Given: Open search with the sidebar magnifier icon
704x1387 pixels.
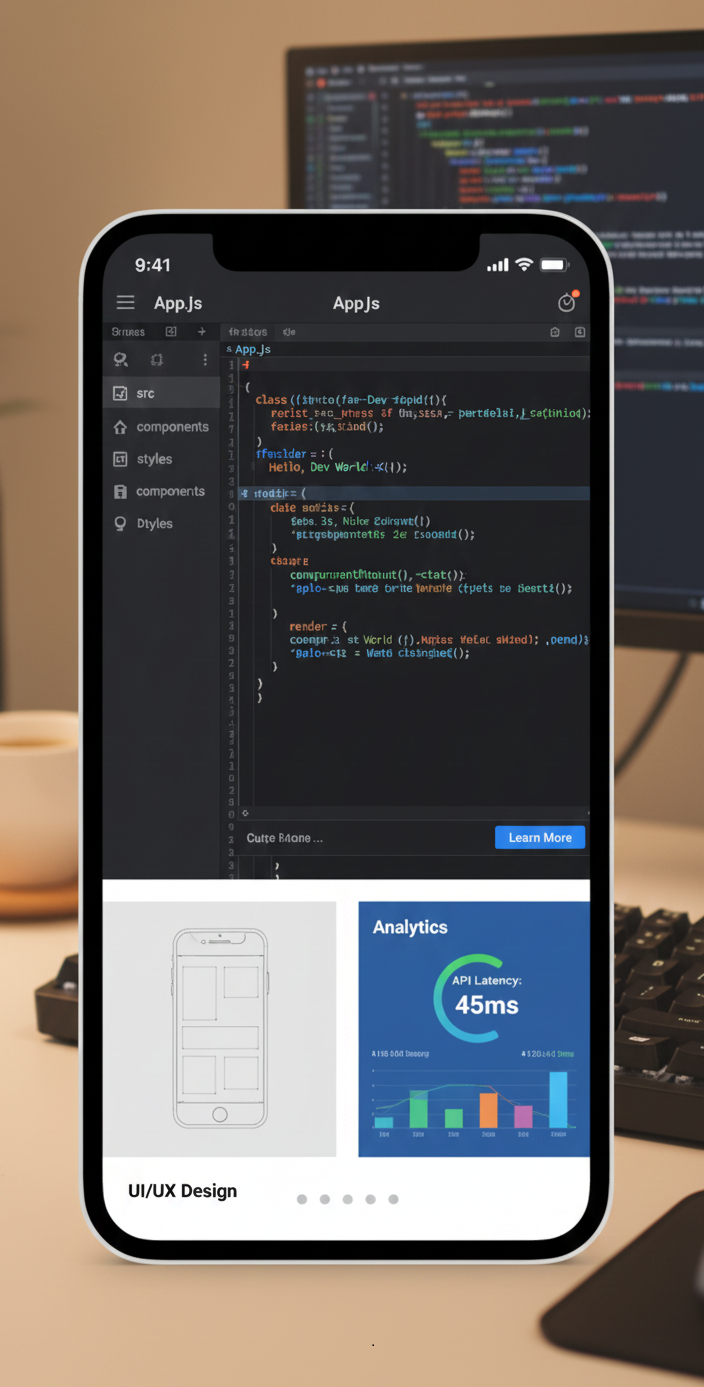Looking at the screenshot, I should [121, 359].
